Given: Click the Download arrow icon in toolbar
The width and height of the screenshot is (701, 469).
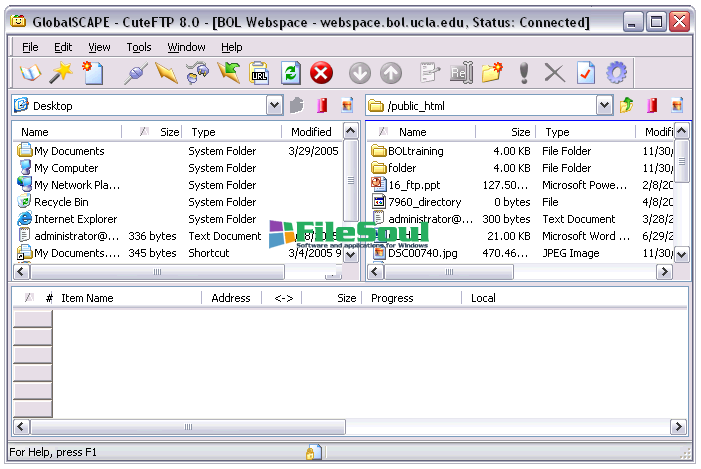Looking at the screenshot, I should point(360,72).
